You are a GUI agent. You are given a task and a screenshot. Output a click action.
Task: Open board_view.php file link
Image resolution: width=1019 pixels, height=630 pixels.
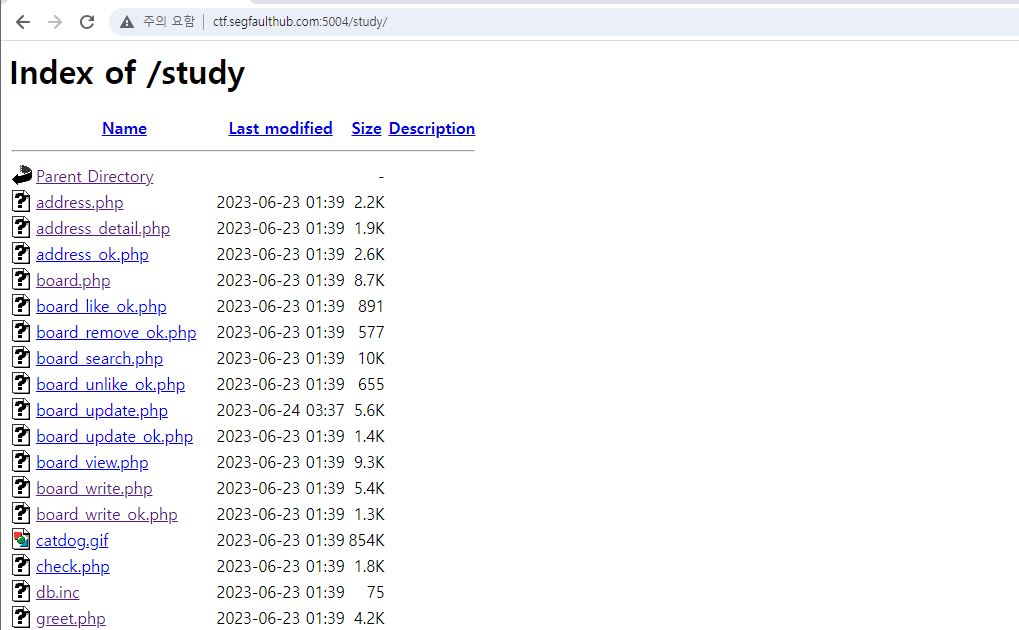[x=92, y=462]
